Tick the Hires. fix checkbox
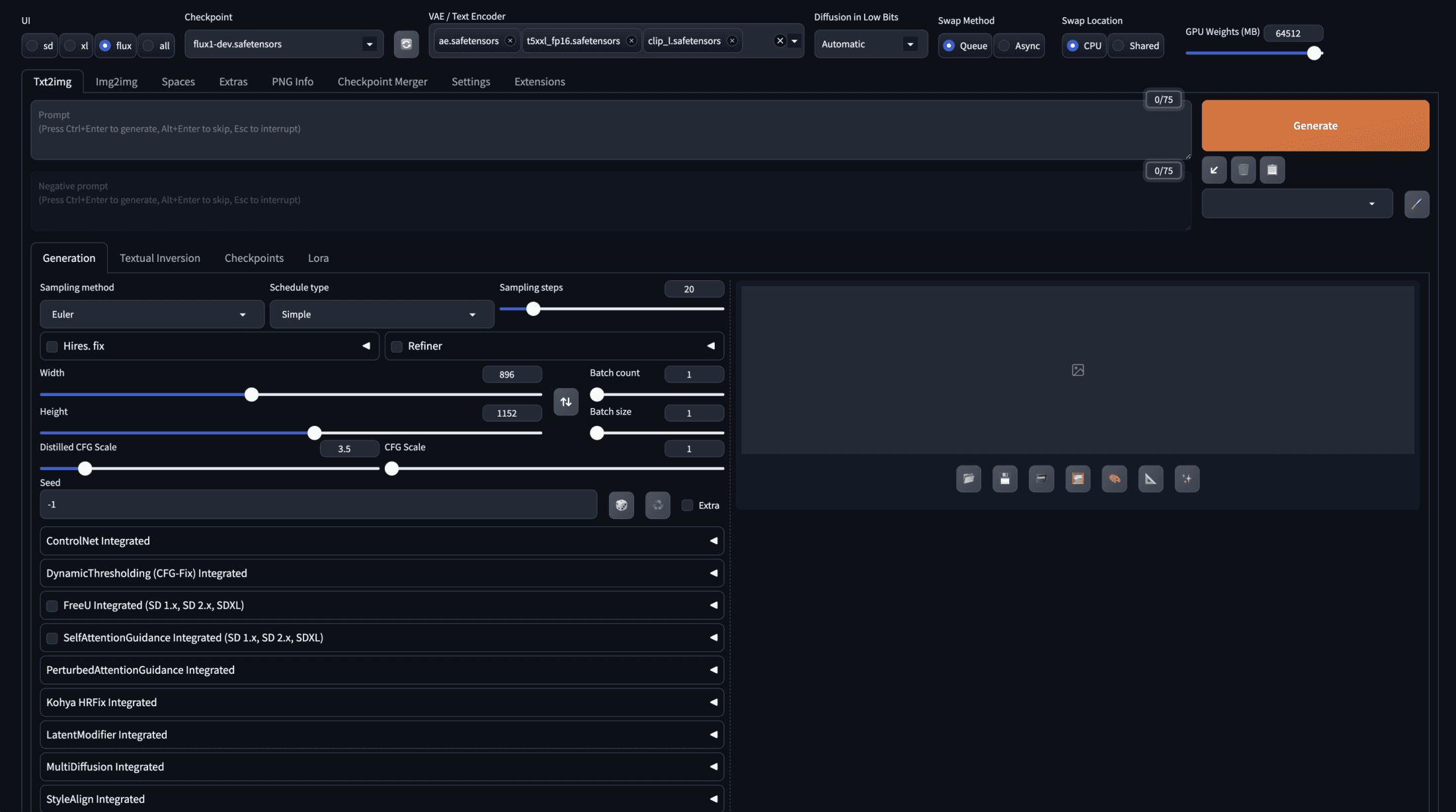The width and height of the screenshot is (1456, 812). click(x=52, y=346)
